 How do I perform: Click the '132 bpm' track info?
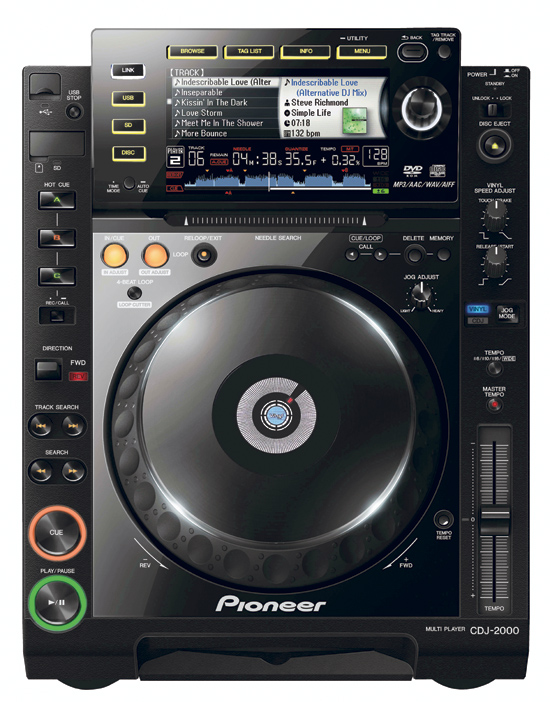[306, 133]
